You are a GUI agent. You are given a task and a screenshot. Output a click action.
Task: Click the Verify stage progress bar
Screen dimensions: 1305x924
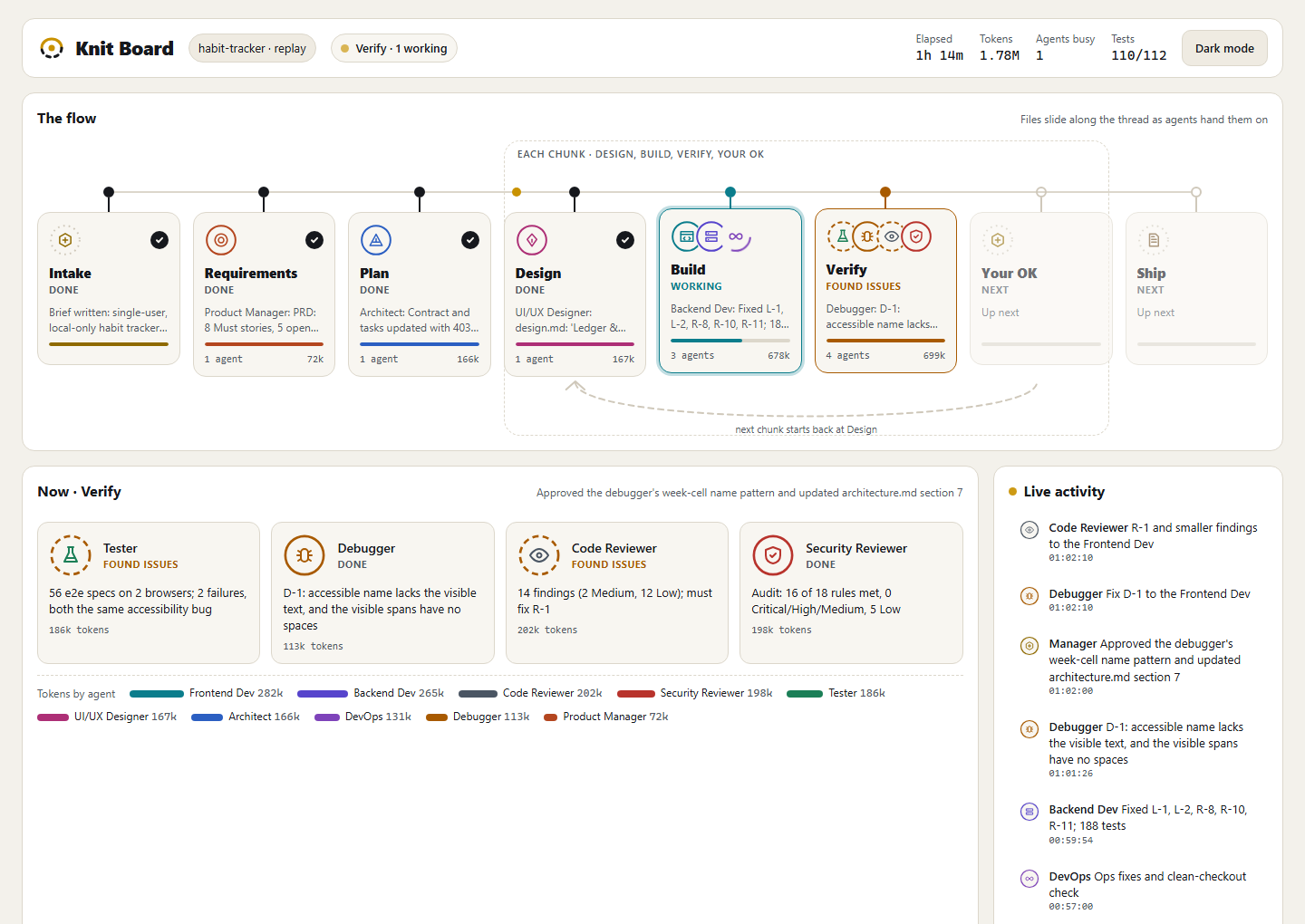(885, 341)
